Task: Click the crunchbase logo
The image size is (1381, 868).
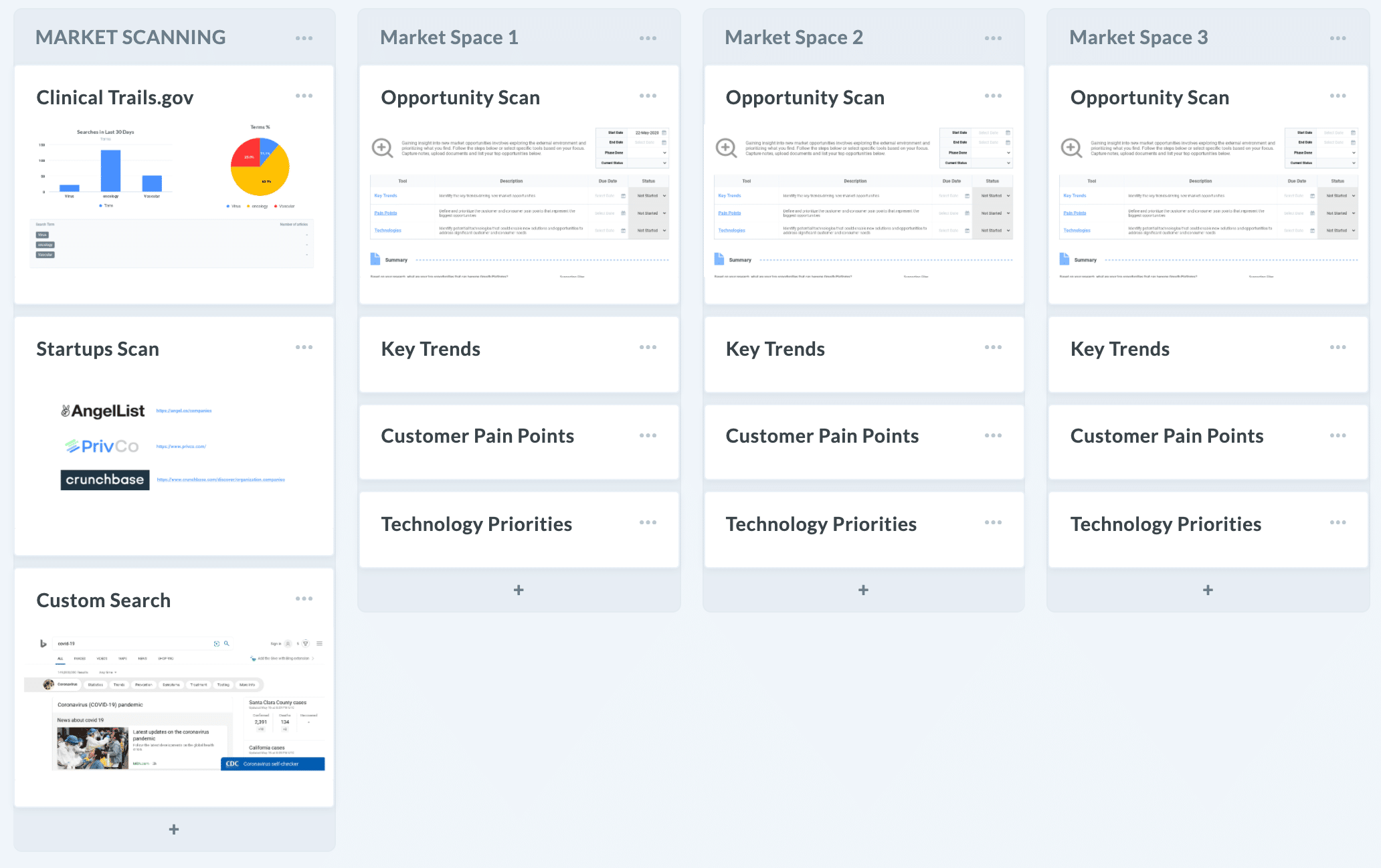Action: 105,479
